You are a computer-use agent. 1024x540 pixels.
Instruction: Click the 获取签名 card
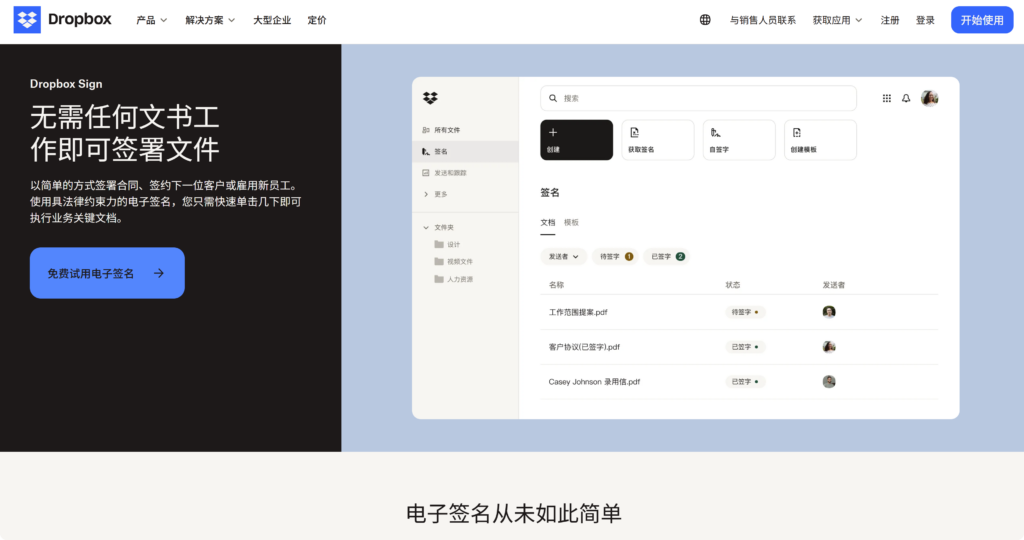coord(658,140)
